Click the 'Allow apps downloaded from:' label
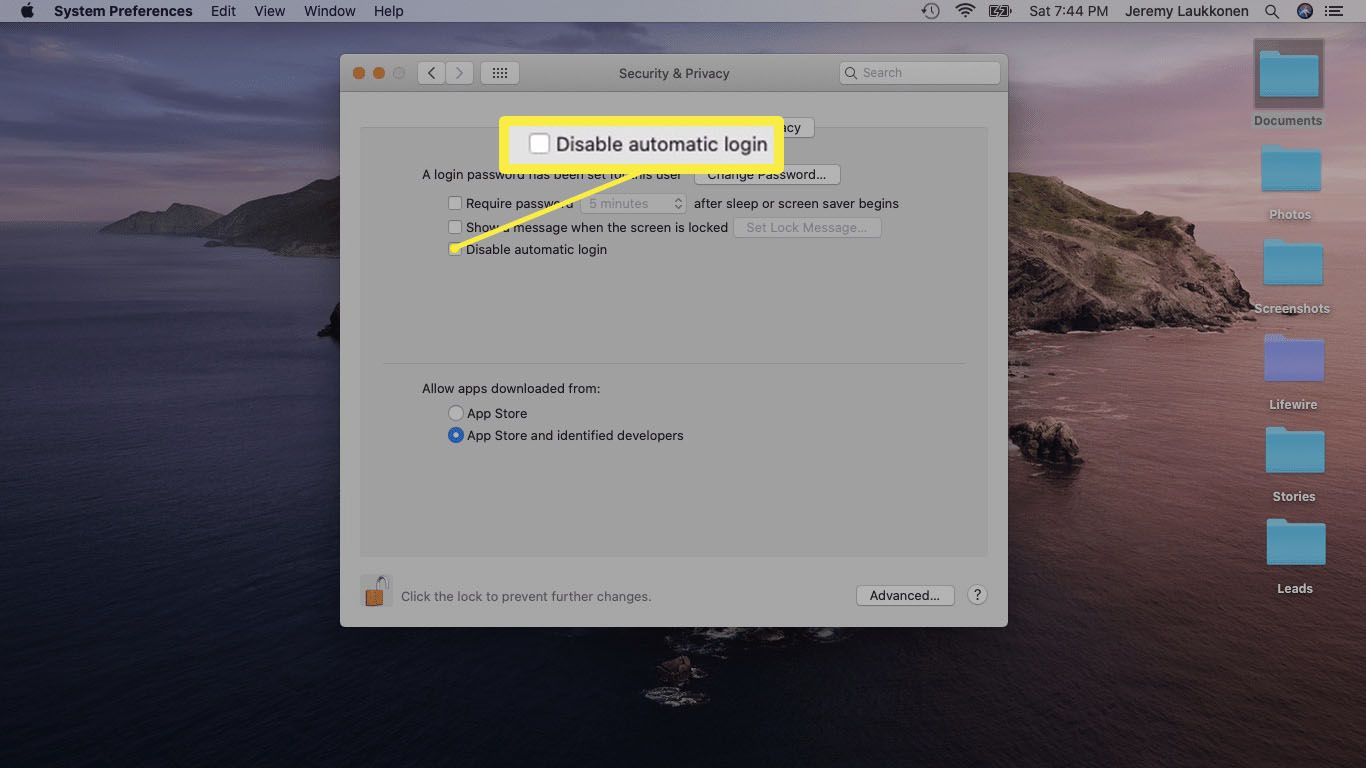The height and width of the screenshot is (768, 1366). (511, 388)
